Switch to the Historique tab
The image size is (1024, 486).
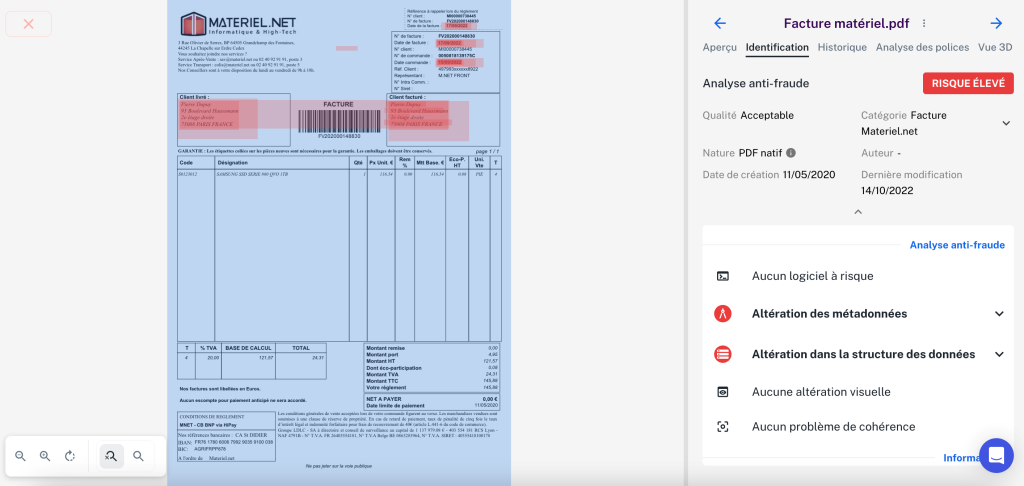pyautogui.click(x=842, y=47)
